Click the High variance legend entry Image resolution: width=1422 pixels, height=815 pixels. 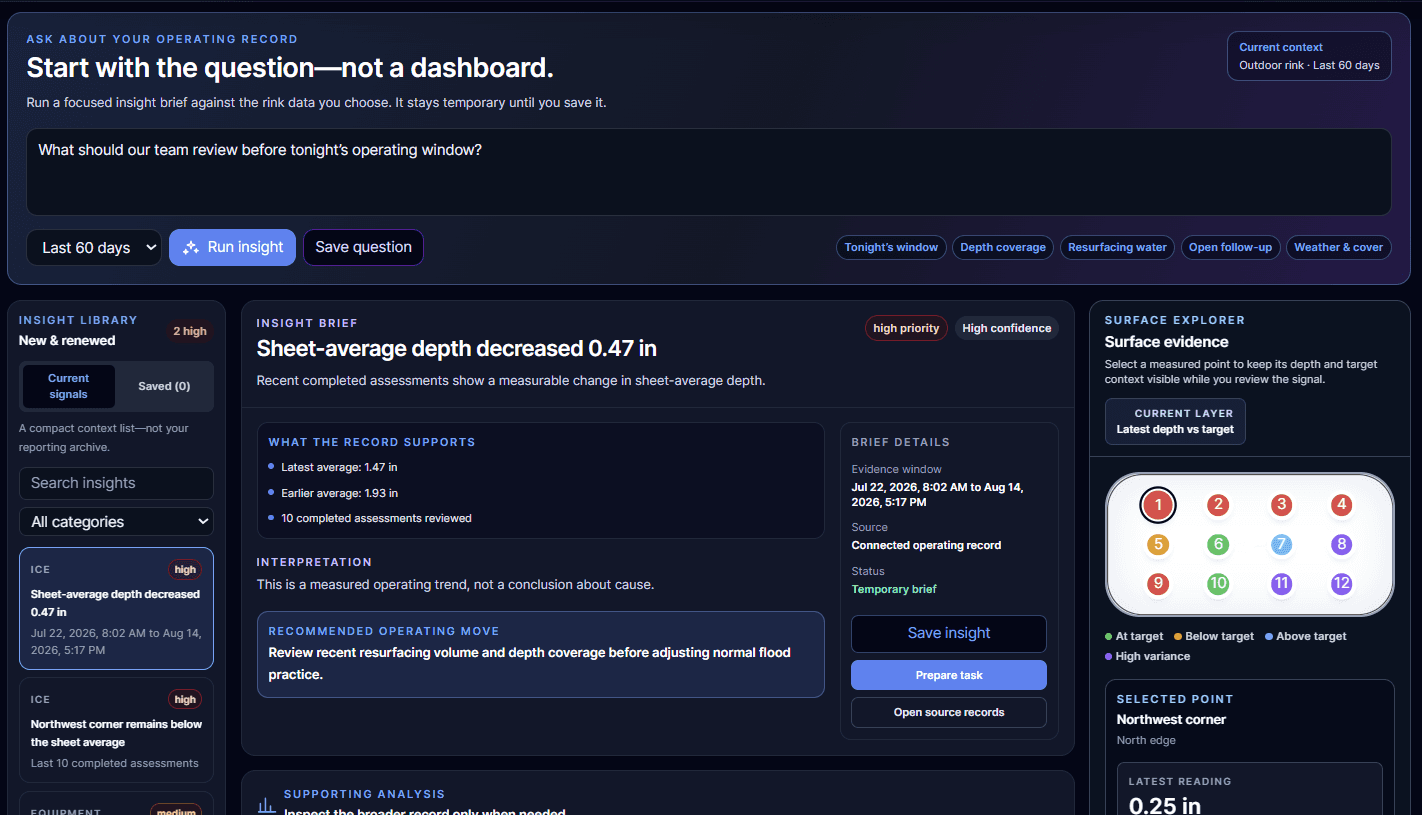[x=1147, y=656]
